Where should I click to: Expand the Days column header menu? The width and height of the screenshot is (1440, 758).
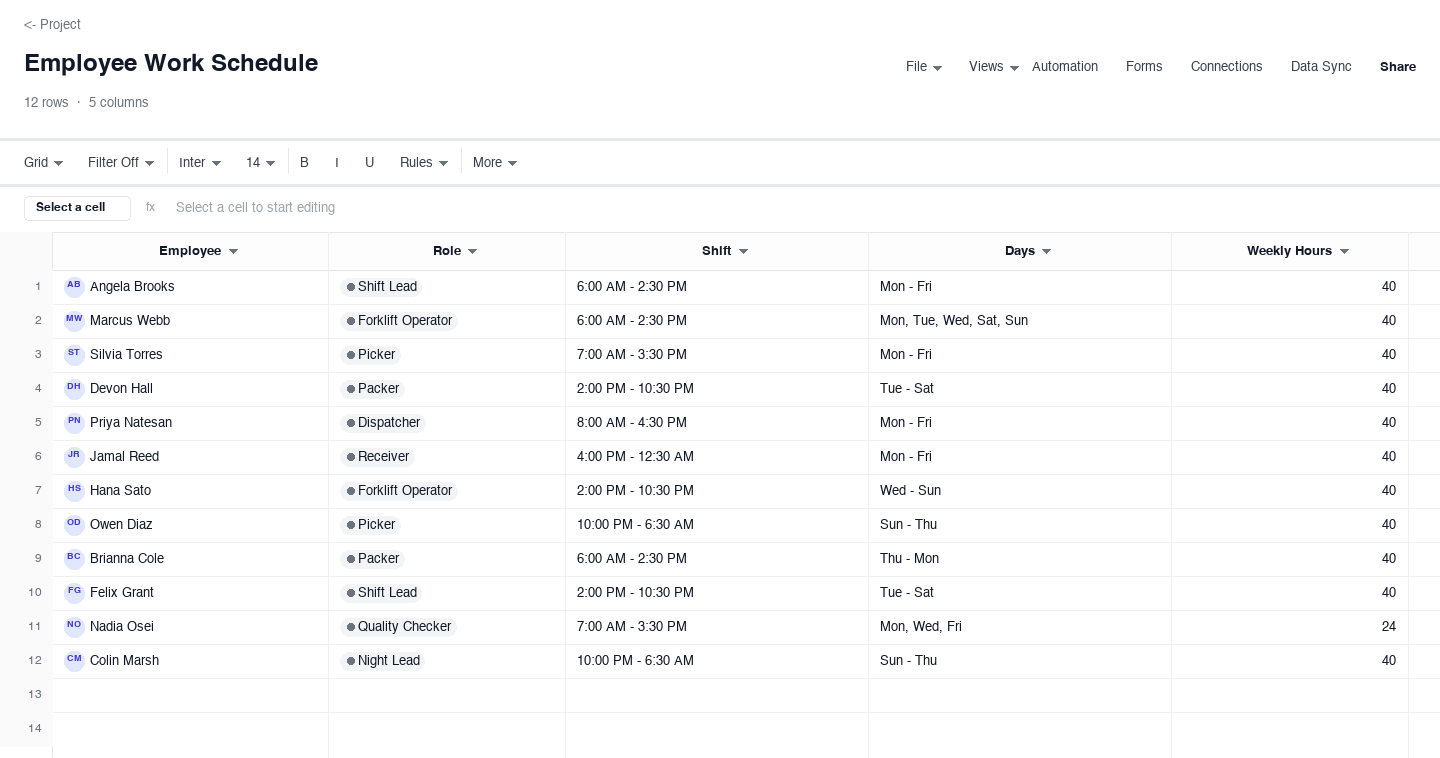[x=1047, y=251]
